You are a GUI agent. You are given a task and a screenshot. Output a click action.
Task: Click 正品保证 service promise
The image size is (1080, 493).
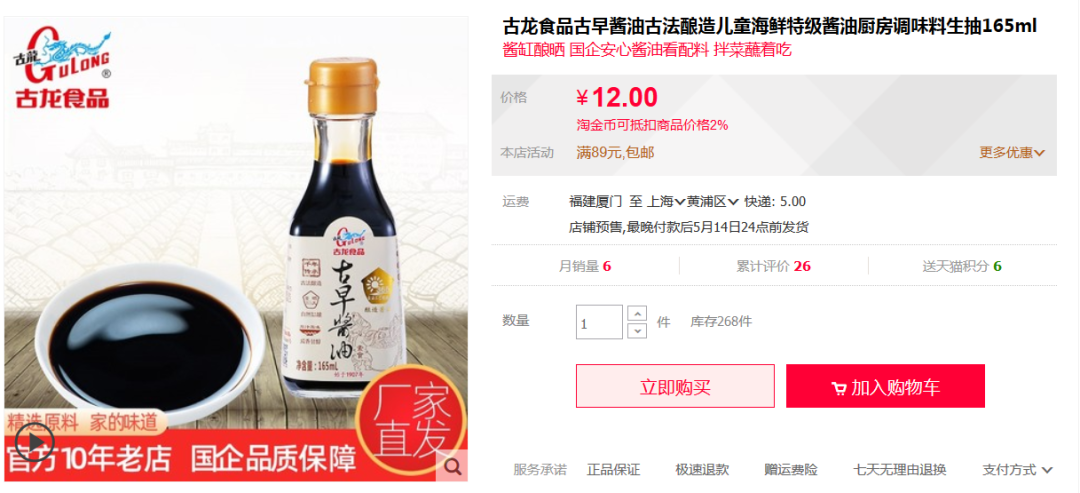point(613,470)
